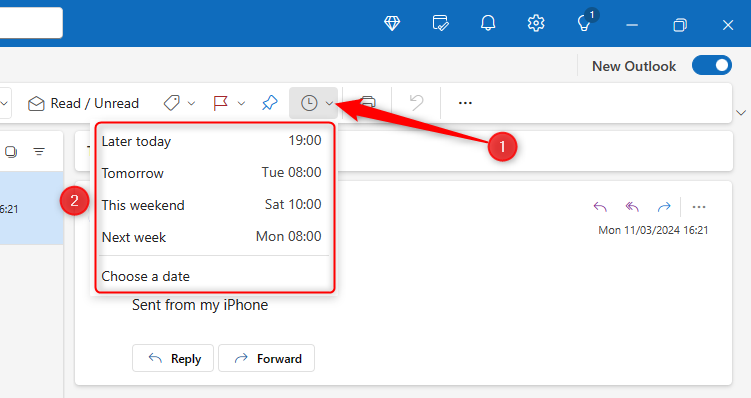751x398 pixels.
Task: Pin the message with pin icon
Action: click(x=270, y=103)
